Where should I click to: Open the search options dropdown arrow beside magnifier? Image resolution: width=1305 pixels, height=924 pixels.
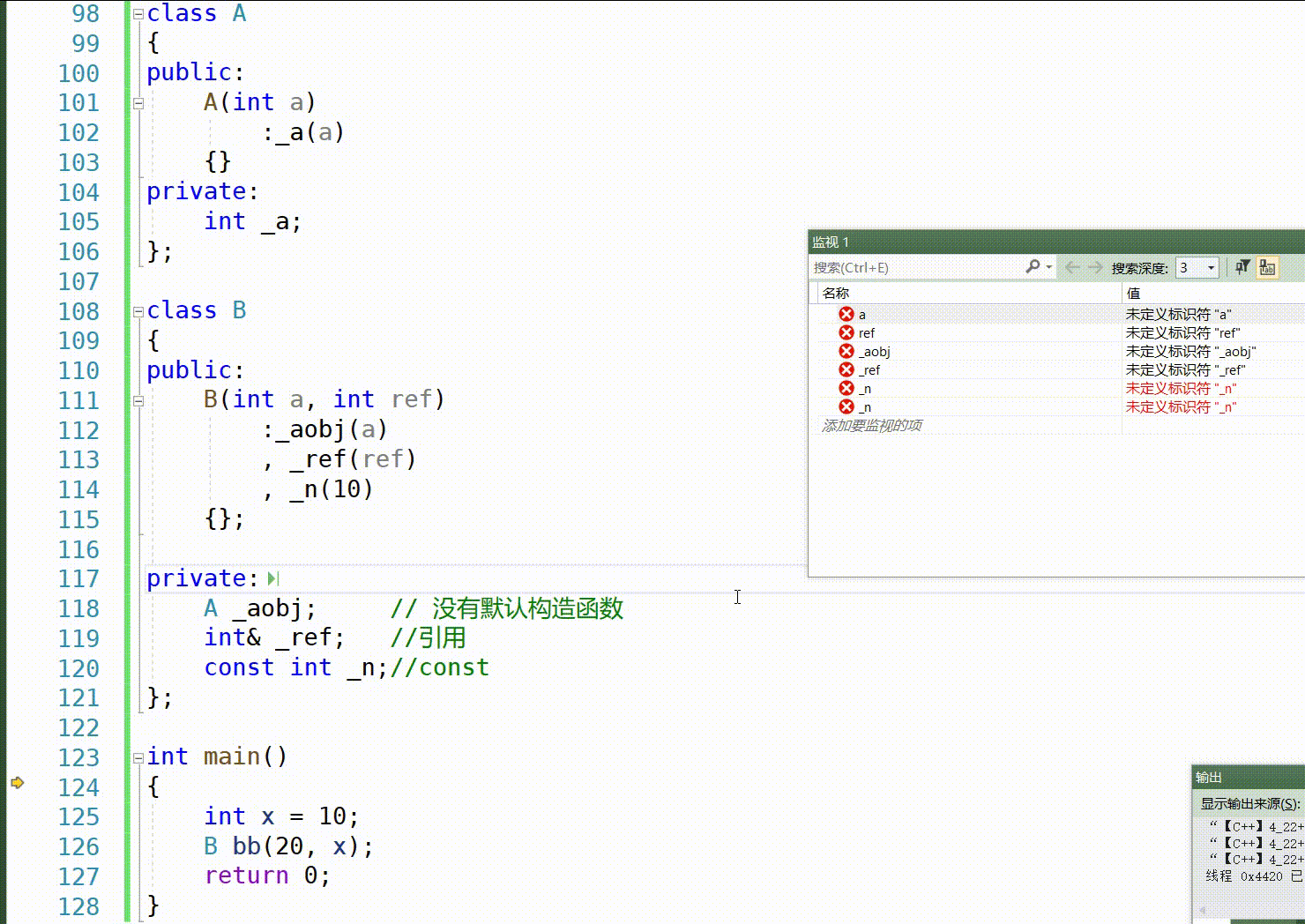tap(1049, 267)
